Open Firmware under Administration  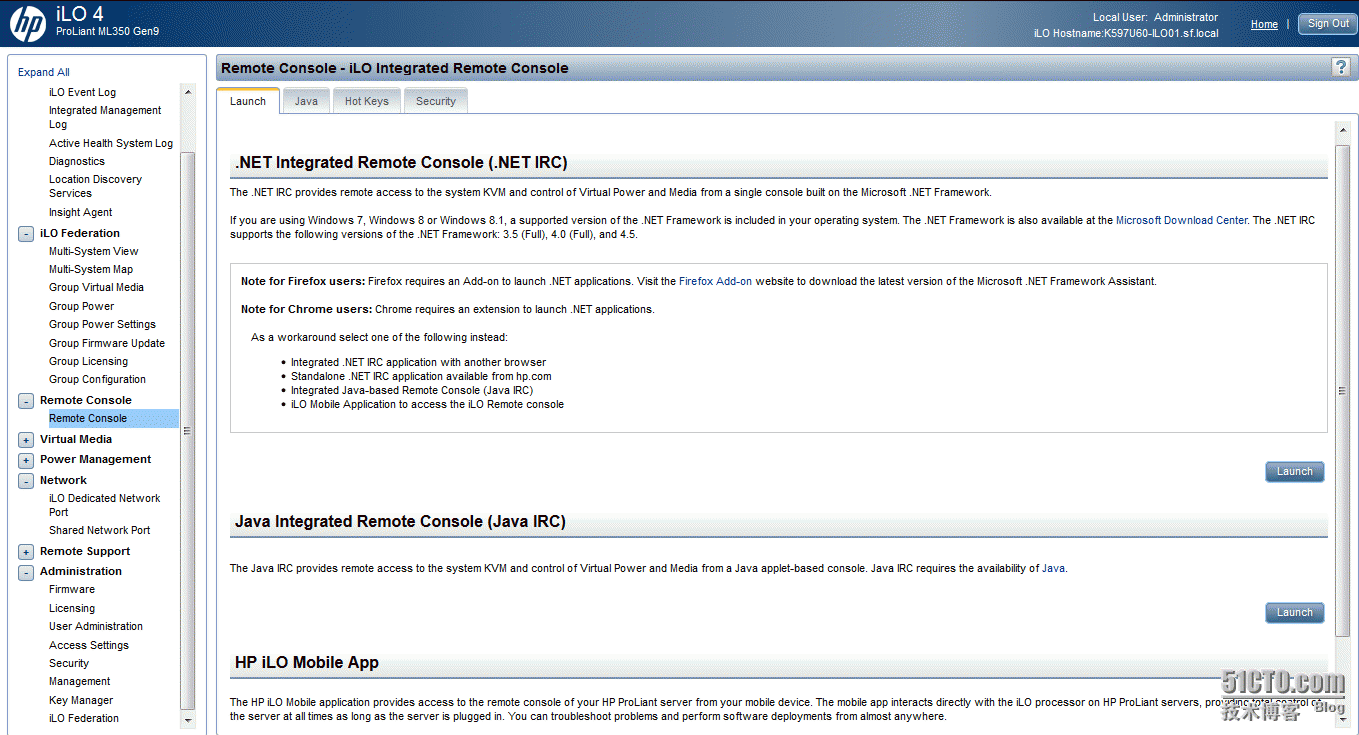coord(72,589)
